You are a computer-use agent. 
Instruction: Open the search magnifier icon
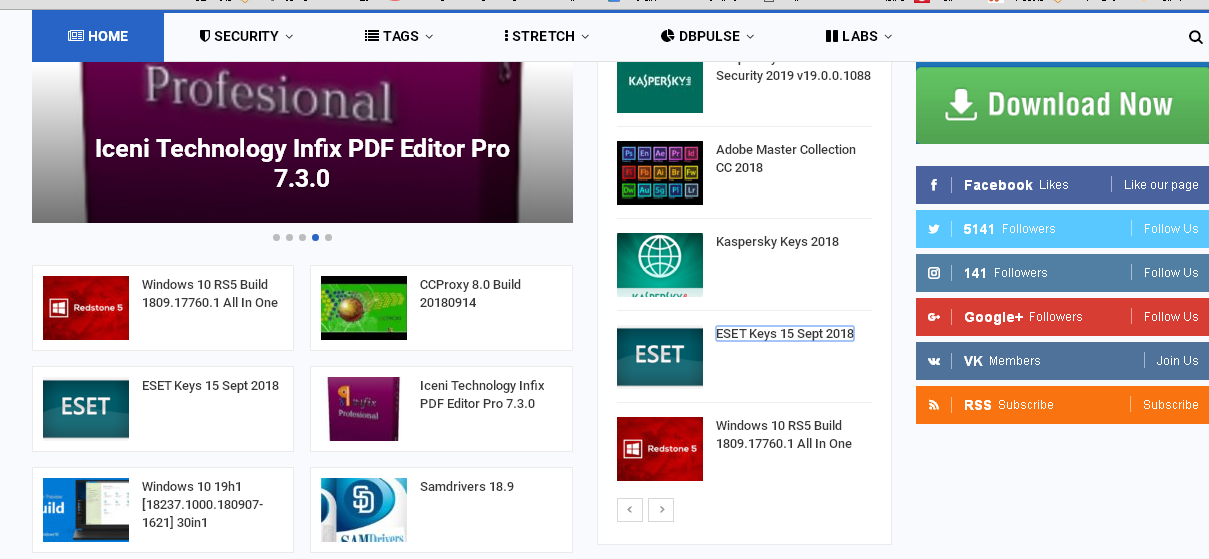click(x=1195, y=37)
